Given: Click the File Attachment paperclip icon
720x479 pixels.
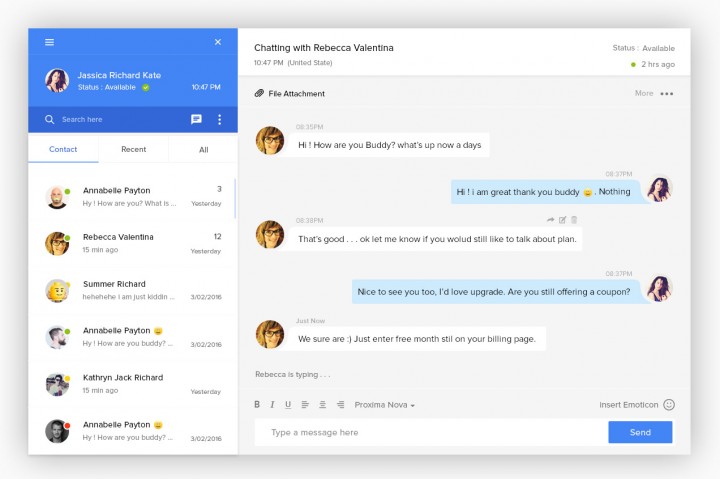Looking at the screenshot, I should click(259, 93).
